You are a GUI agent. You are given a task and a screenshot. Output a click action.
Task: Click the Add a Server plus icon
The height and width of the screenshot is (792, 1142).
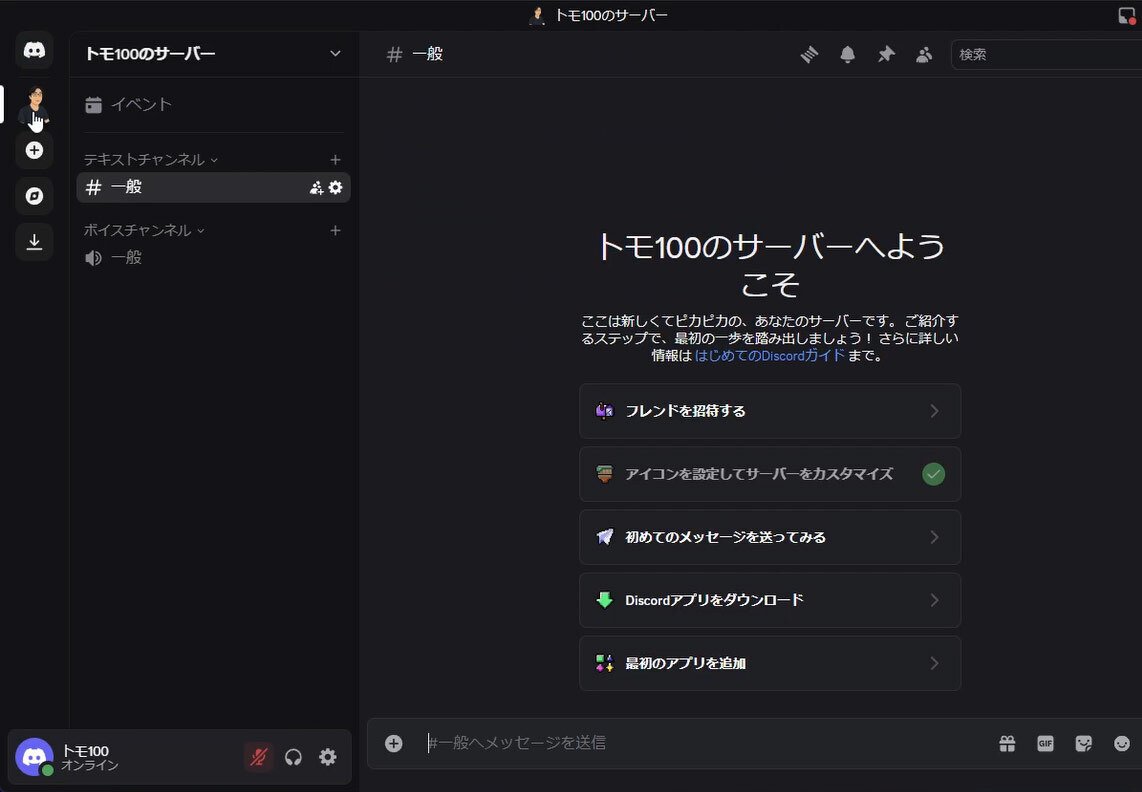coord(34,150)
